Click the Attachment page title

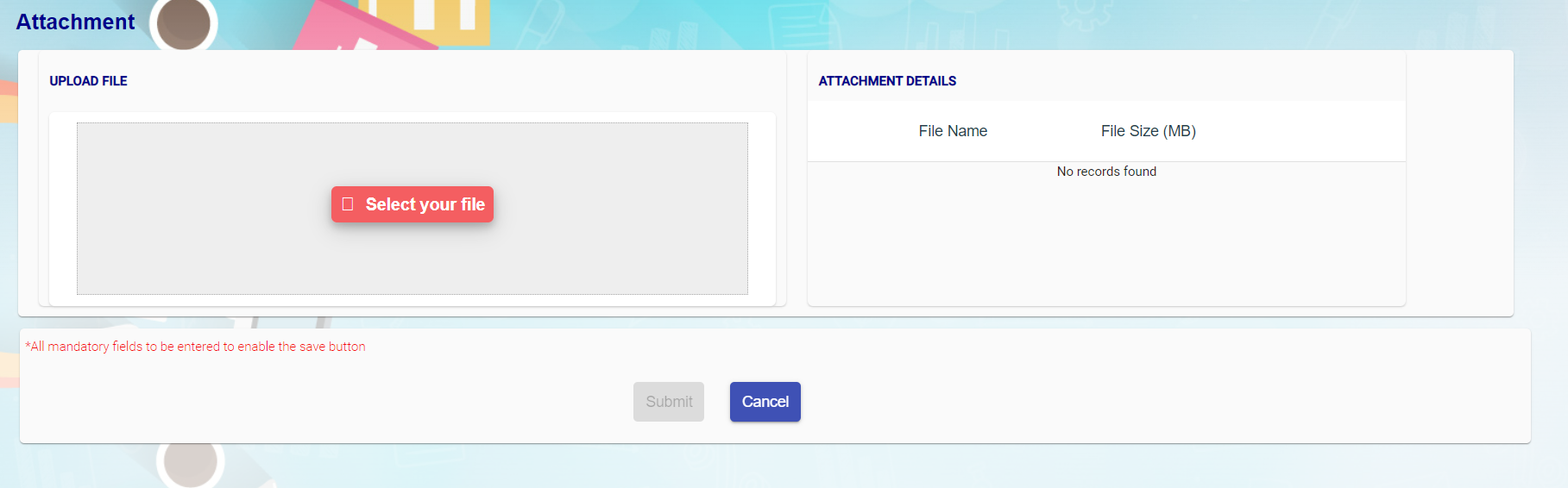click(75, 22)
